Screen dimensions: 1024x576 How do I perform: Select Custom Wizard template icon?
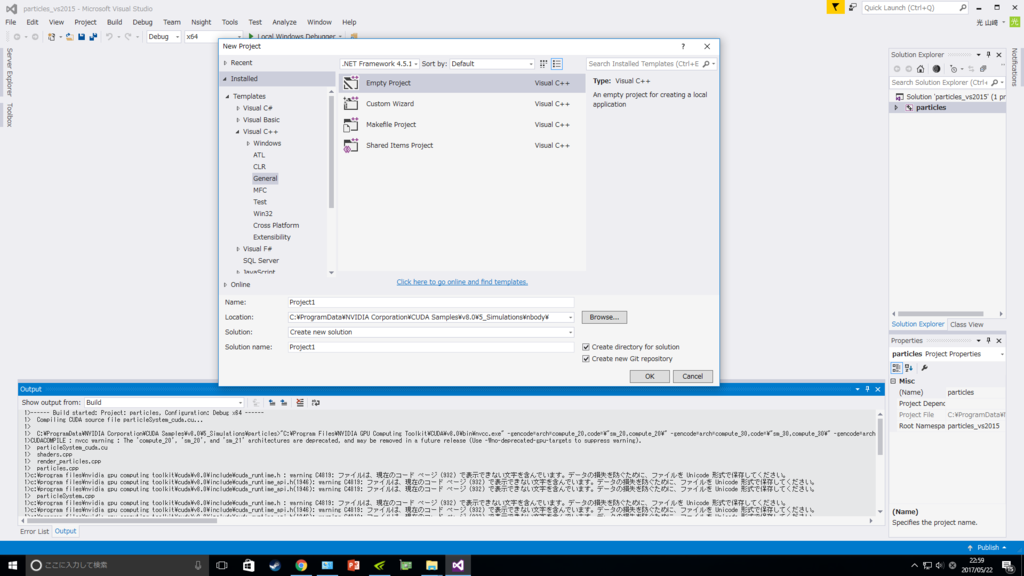[x=351, y=104]
